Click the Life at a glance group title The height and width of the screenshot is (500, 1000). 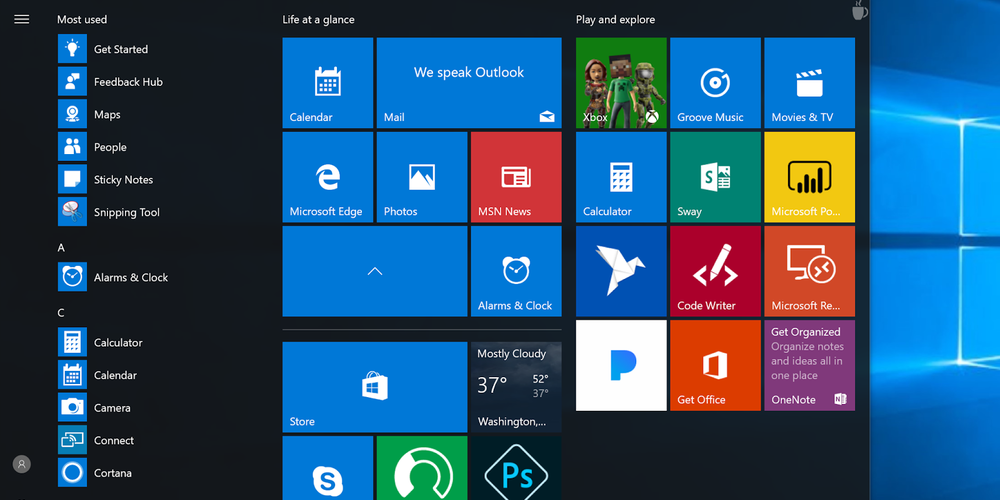click(x=318, y=20)
